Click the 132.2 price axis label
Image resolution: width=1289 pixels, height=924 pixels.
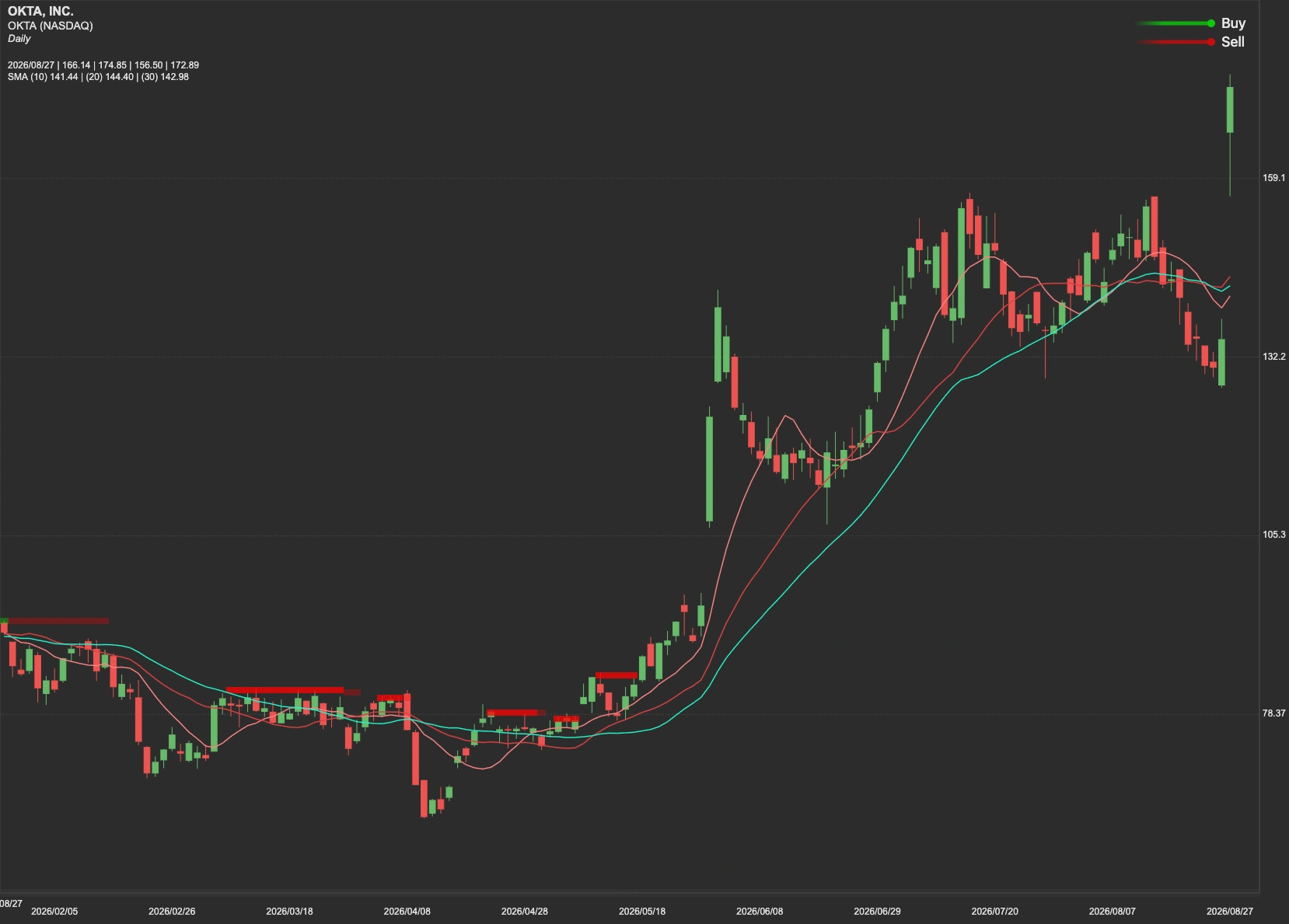coord(1273,357)
